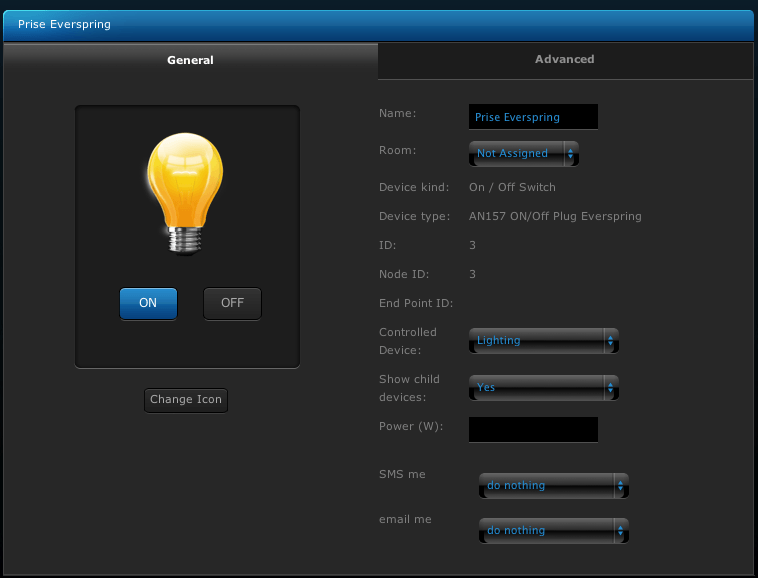Open the SMS me dropdown
The width and height of the screenshot is (758, 578).
click(554, 486)
